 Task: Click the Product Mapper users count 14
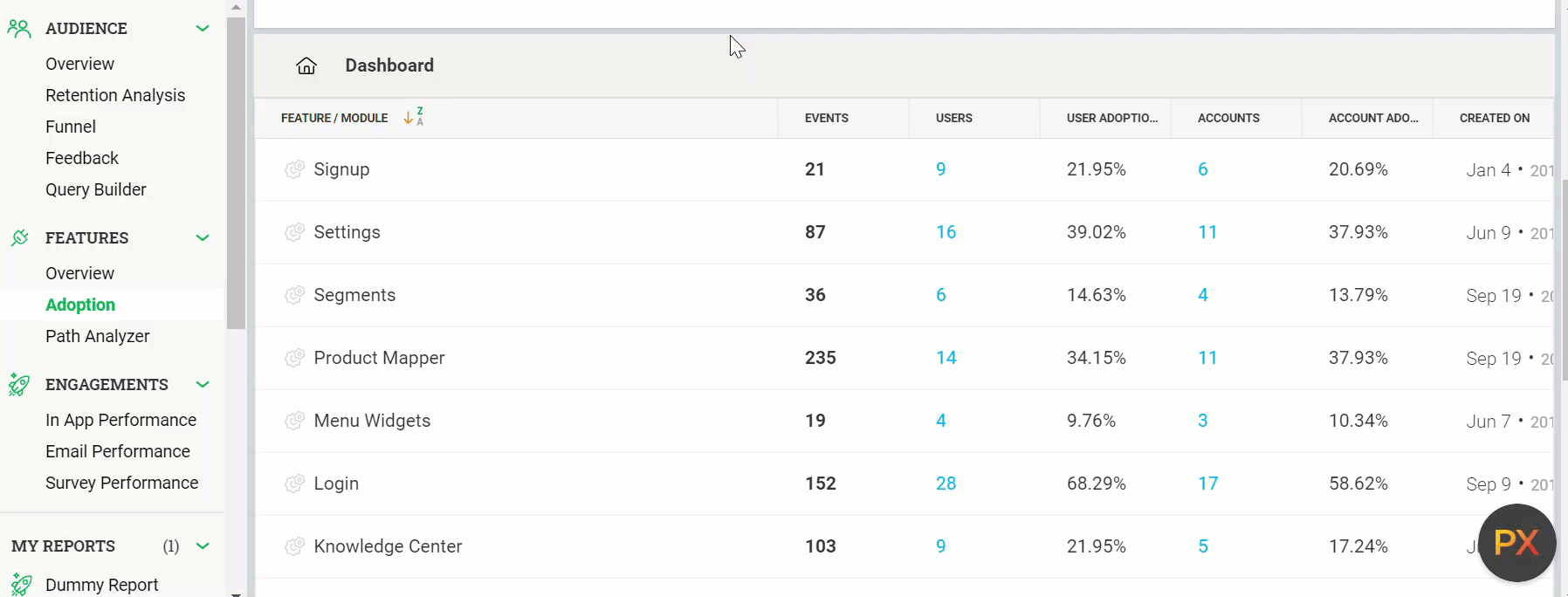(x=946, y=358)
